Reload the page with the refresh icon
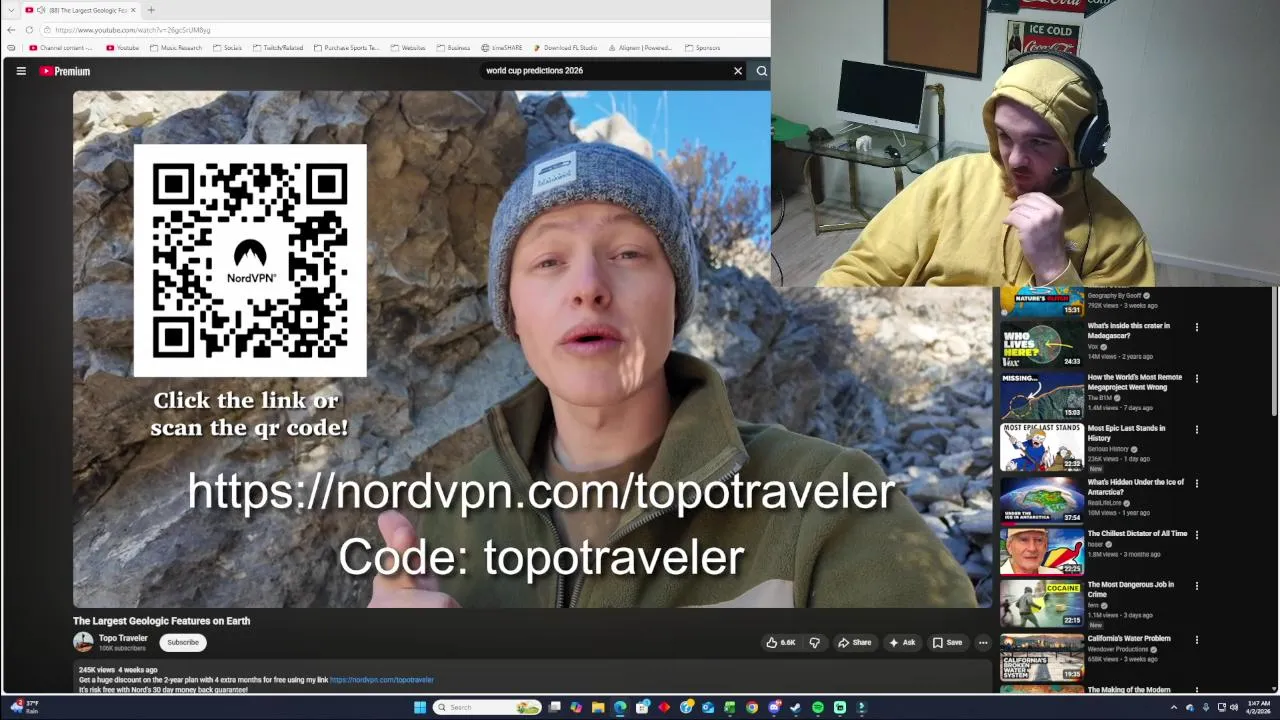1280x720 pixels. click(29, 30)
